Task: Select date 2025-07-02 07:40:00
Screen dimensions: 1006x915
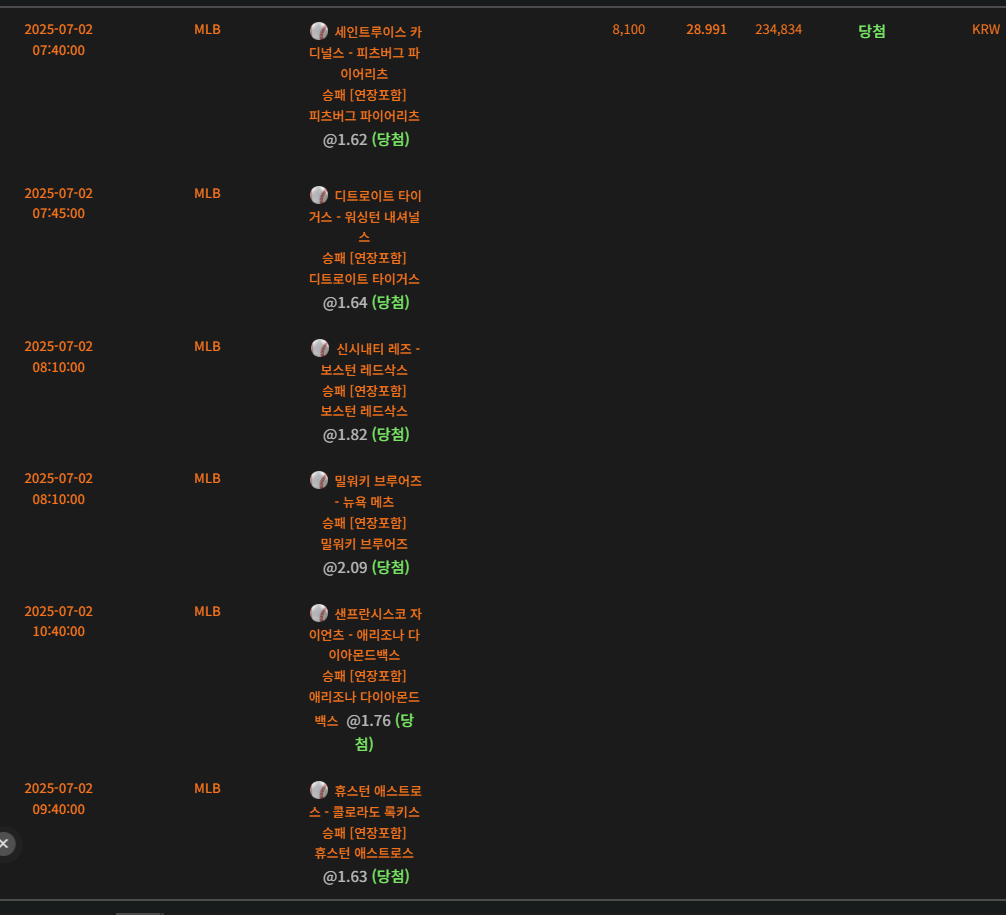Action: click(58, 40)
